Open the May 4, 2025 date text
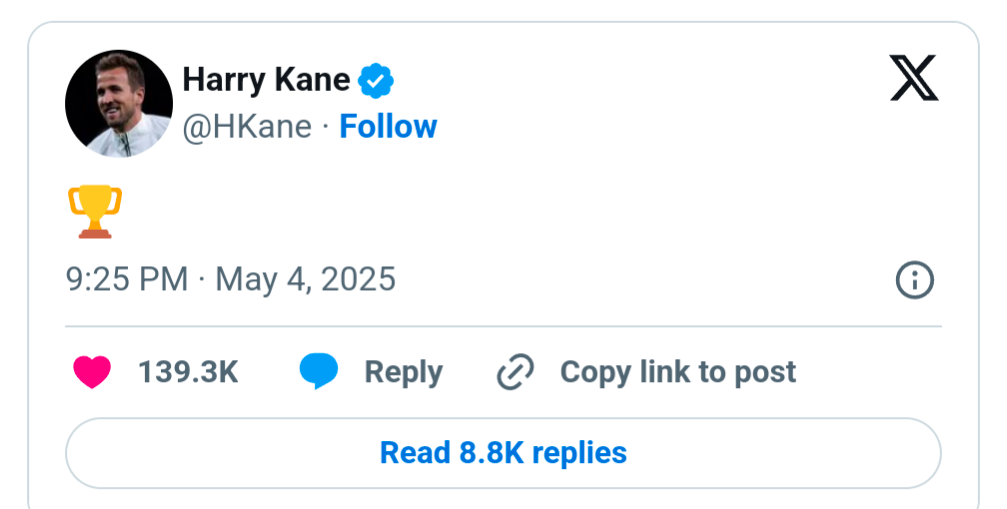This screenshot has width=1007, height=509. pos(305,280)
